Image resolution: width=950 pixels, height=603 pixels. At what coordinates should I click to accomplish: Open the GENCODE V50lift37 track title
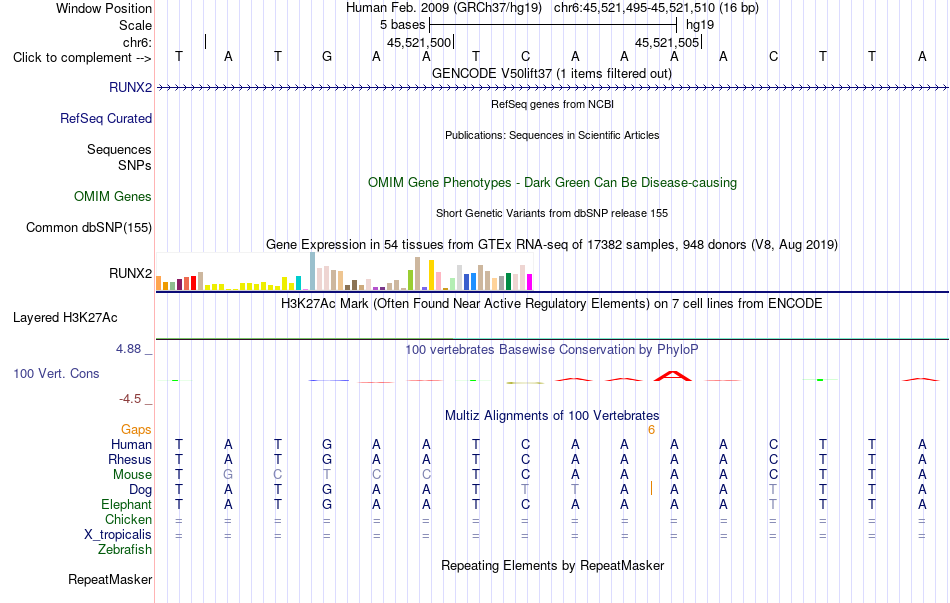pyautogui.click(x=551, y=73)
